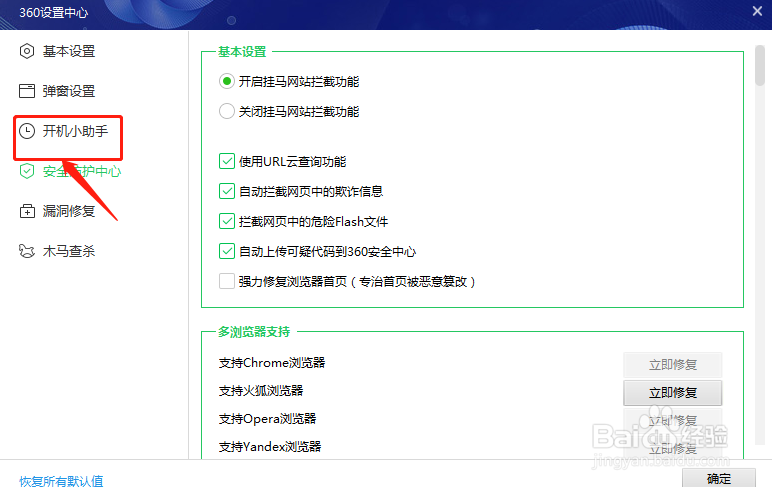
Task: Click the 支持Opera浏览器 text
Action: [x=267, y=419]
